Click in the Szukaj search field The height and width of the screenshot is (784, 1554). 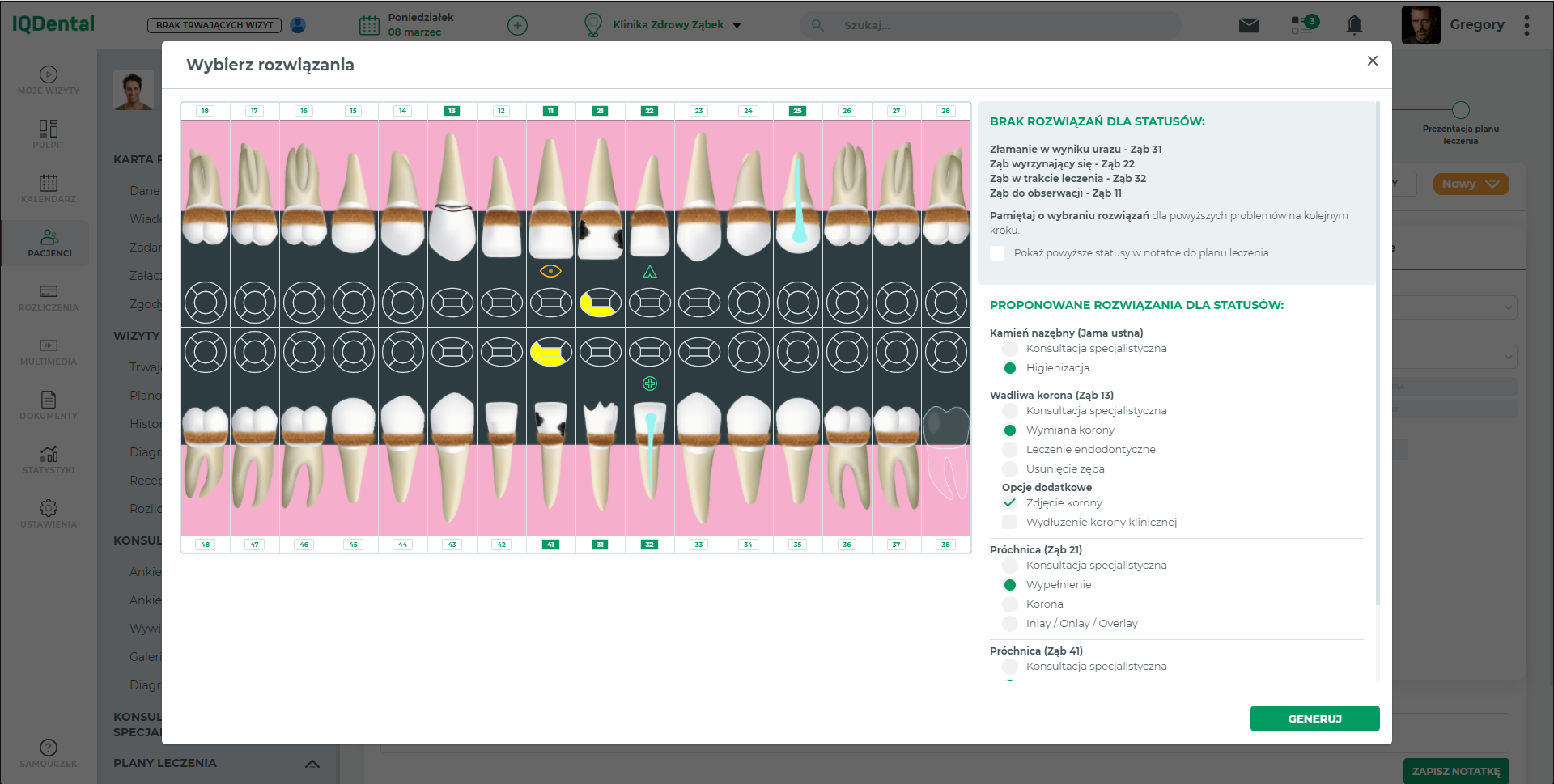991,25
